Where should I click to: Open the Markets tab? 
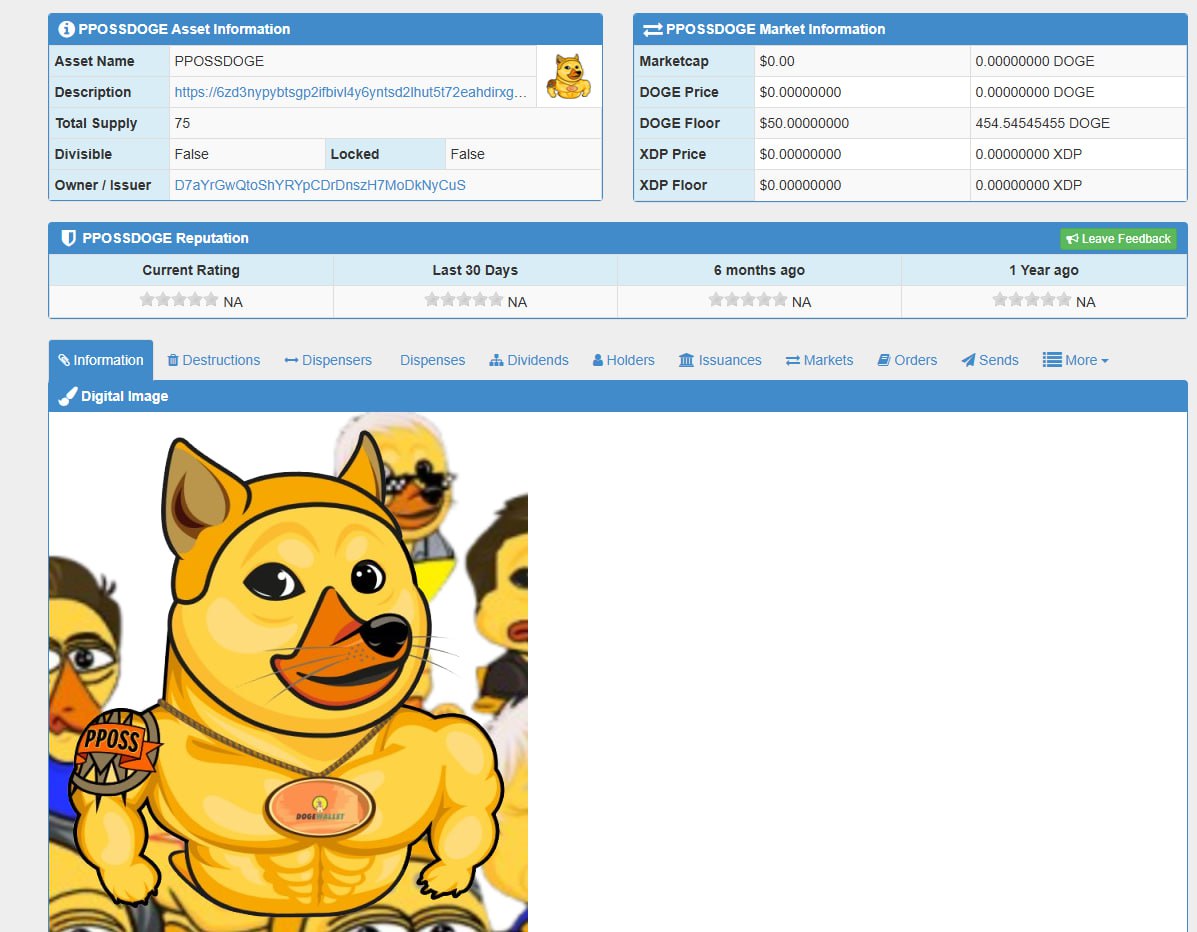[819, 360]
